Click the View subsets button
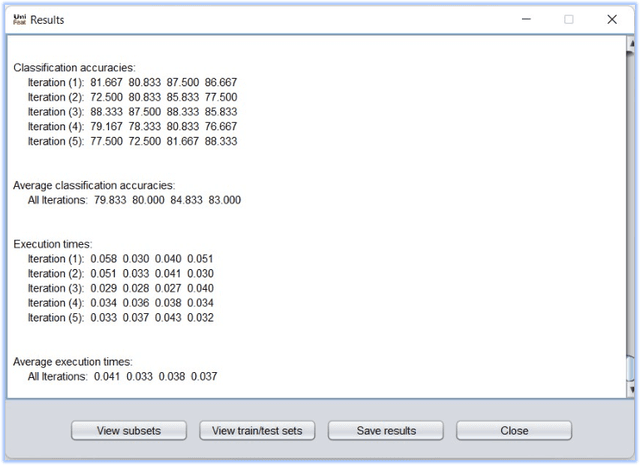This screenshot has width=640, height=465. (128, 430)
